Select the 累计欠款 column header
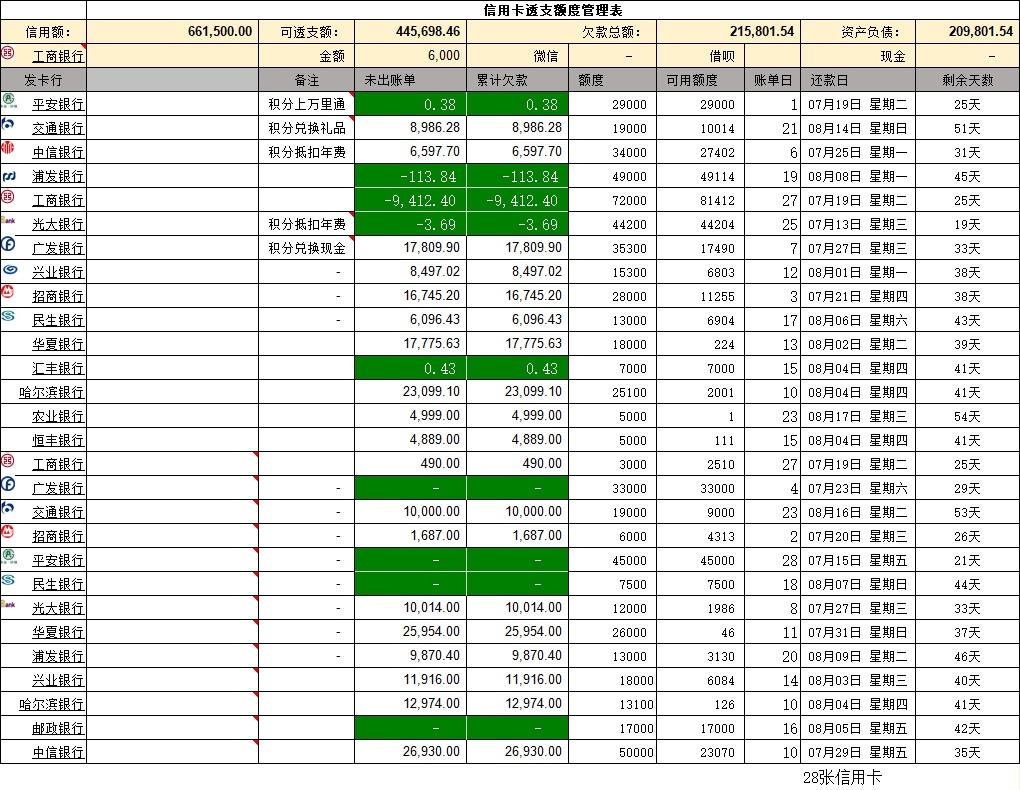This screenshot has height=790, width=1020. (518, 80)
